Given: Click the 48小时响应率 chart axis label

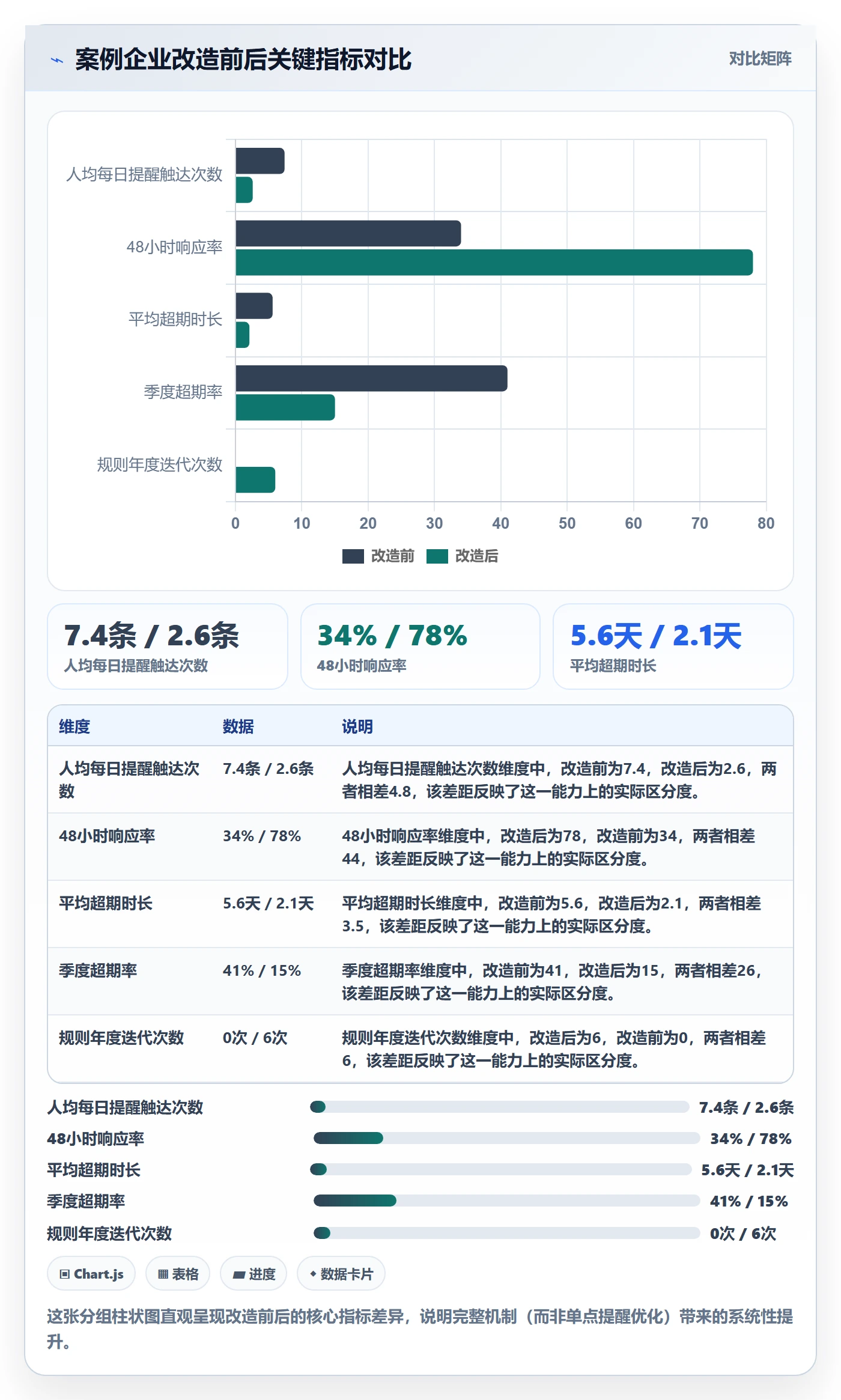Looking at the screenshot, I should point(175,247).
